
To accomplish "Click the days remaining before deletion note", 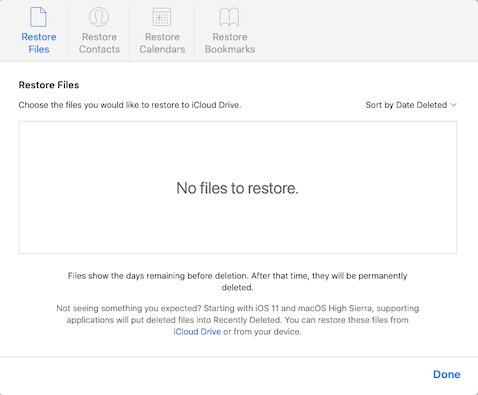I will click(x=238, y=282).
